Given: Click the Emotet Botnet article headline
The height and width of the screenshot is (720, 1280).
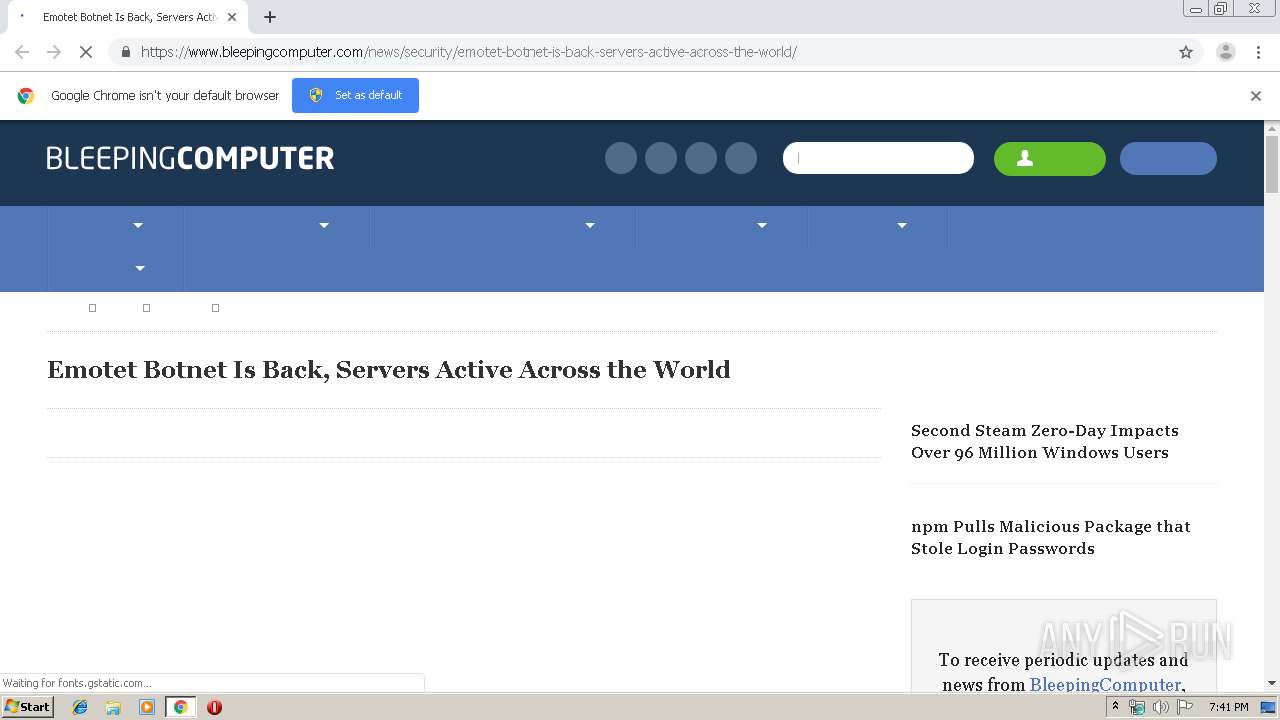Looking at the screenshot, I should [389, 369].
